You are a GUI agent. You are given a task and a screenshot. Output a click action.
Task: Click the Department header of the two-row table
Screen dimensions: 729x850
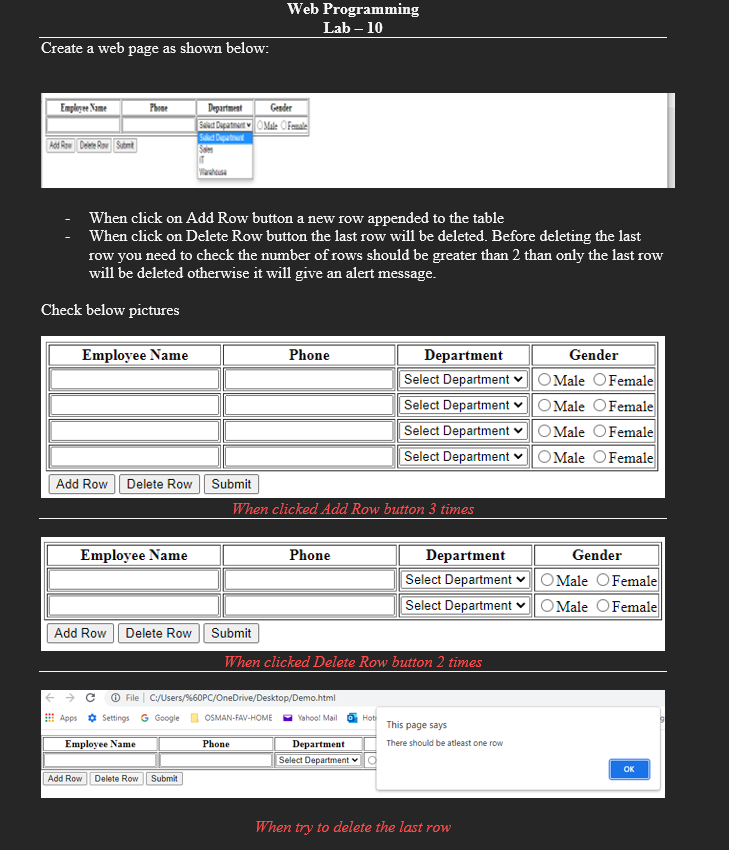(466, 555)
